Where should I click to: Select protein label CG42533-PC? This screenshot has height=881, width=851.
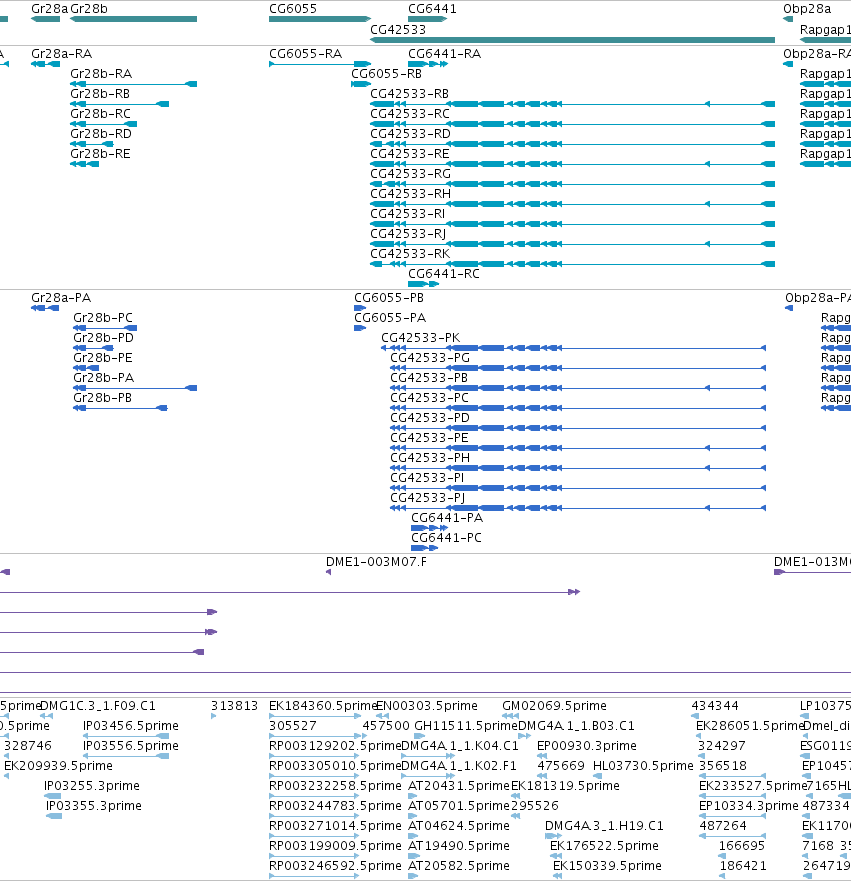[429, 398]
